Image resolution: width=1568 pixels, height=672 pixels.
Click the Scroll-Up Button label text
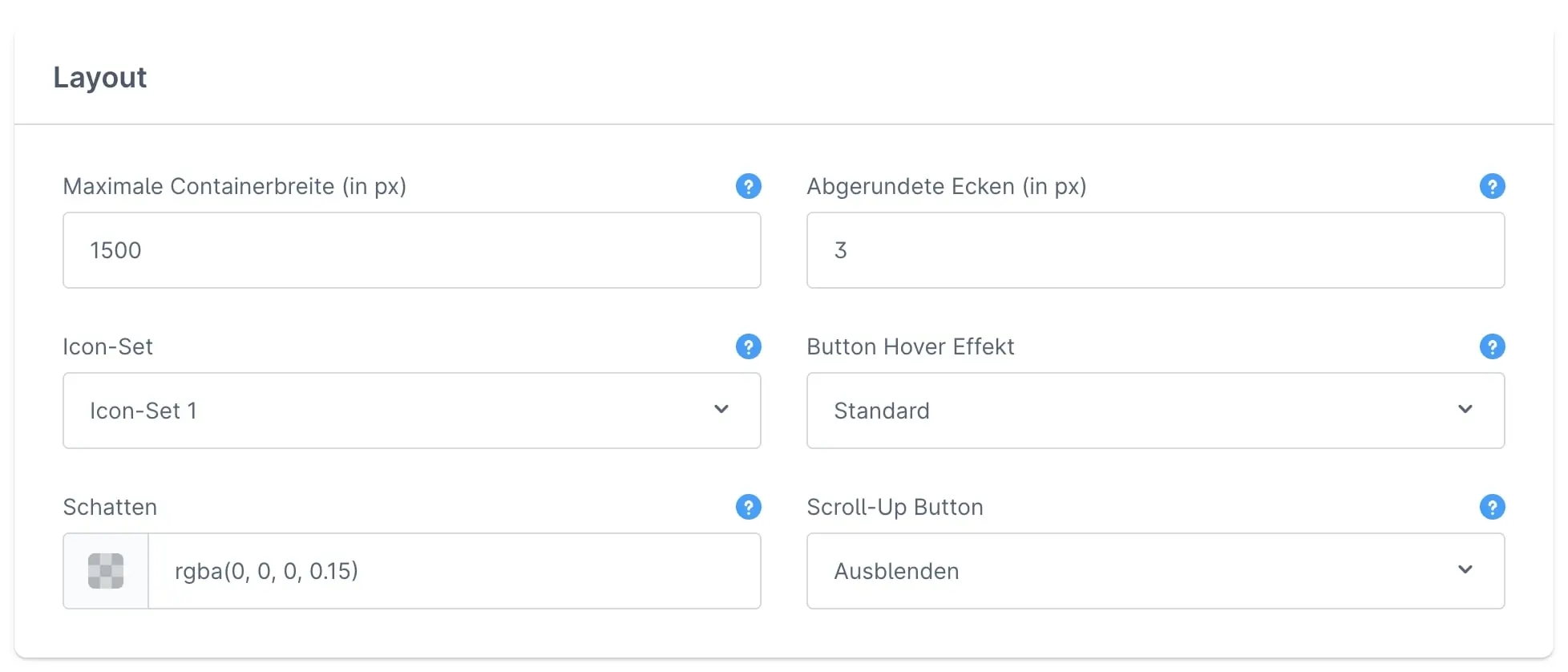[x=895, y=507]
